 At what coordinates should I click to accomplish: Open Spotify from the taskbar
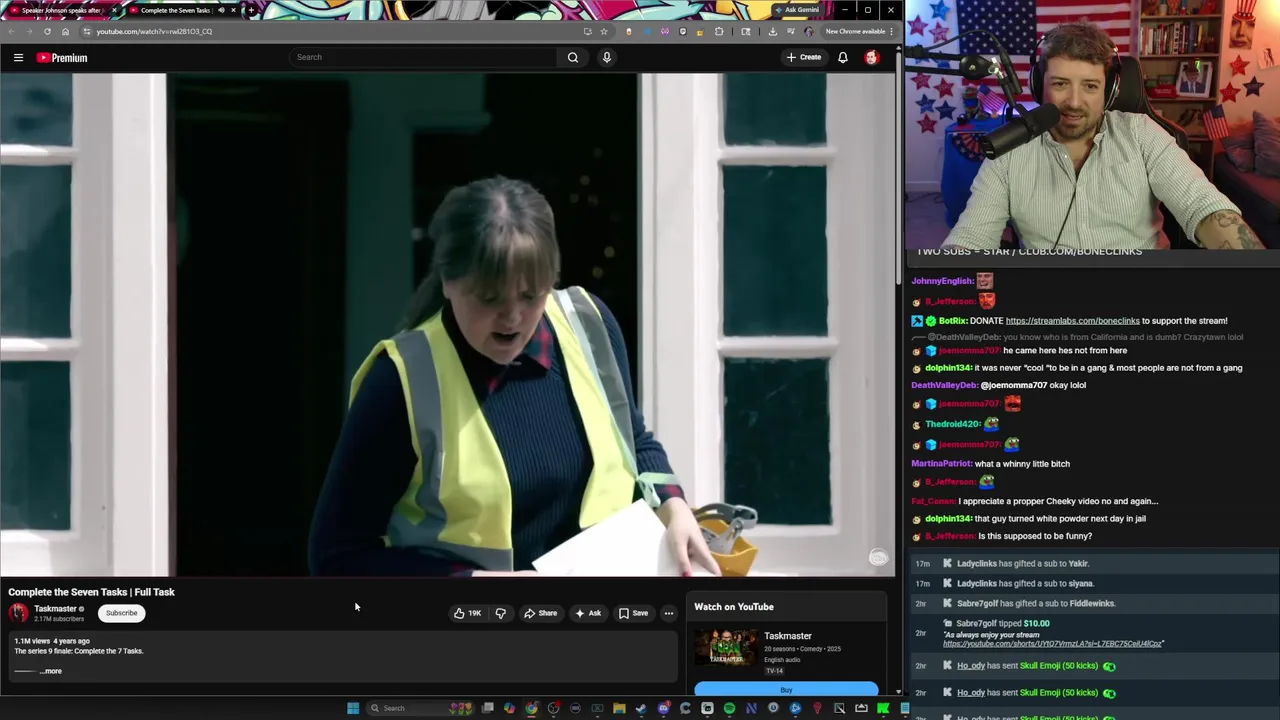click(x=729, y=708)
